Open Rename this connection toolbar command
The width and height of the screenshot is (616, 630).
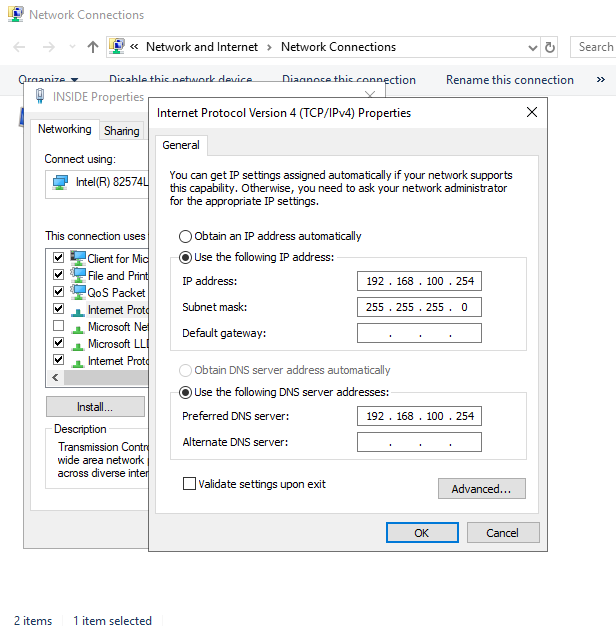coord(509,80)
